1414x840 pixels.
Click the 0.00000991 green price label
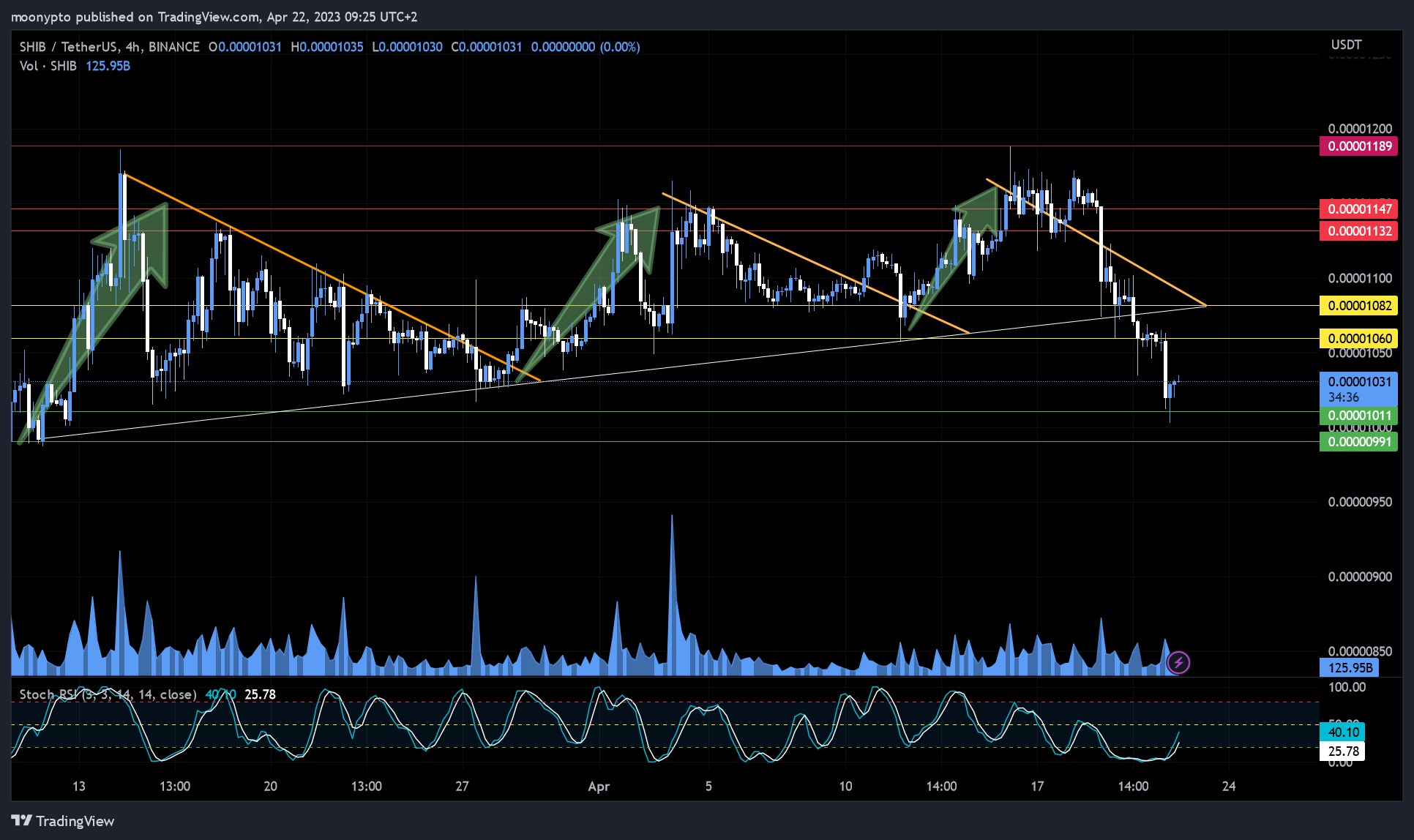tap(1359, 442)
